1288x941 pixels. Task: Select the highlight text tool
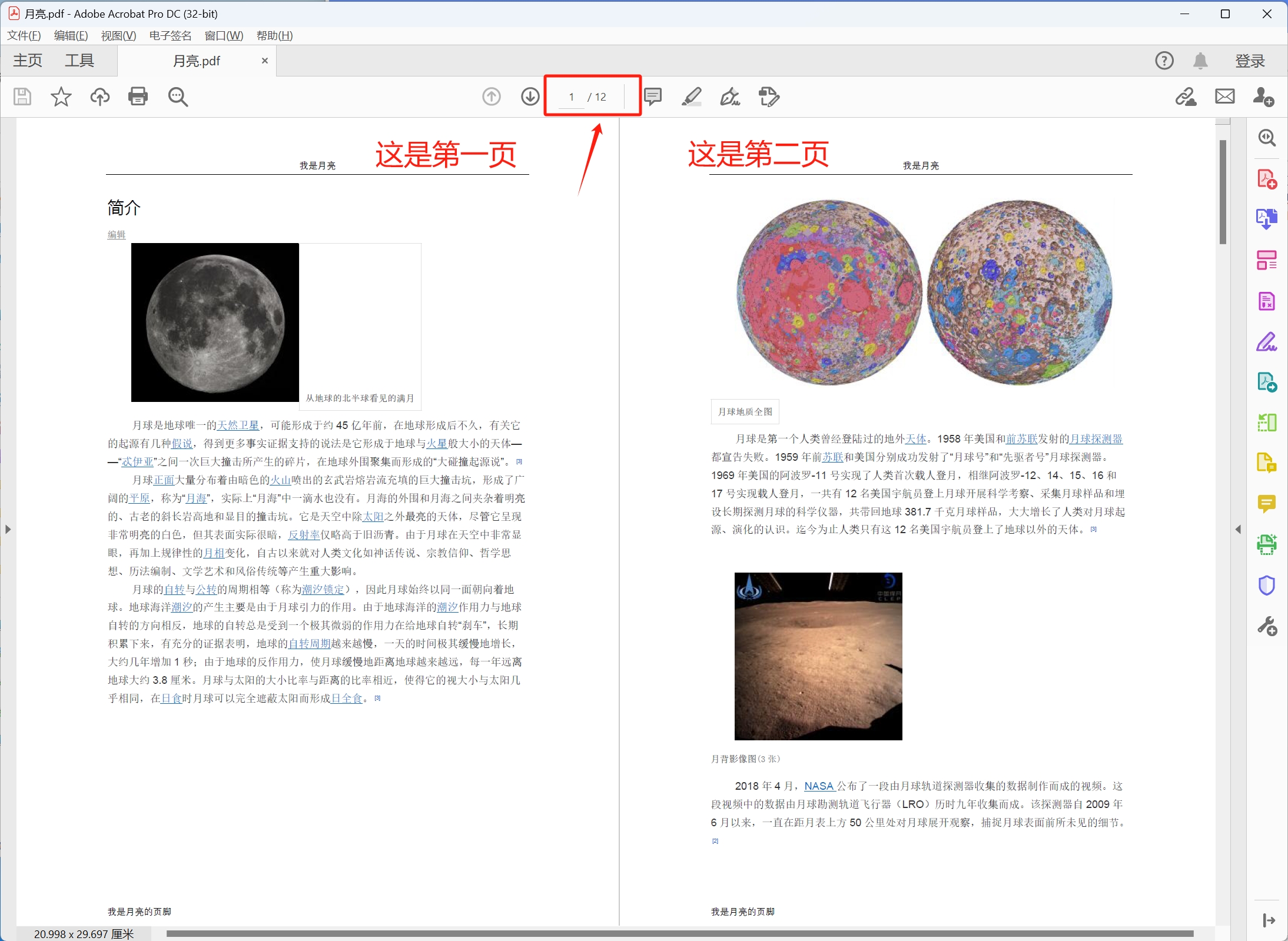[x=691, y=97]
